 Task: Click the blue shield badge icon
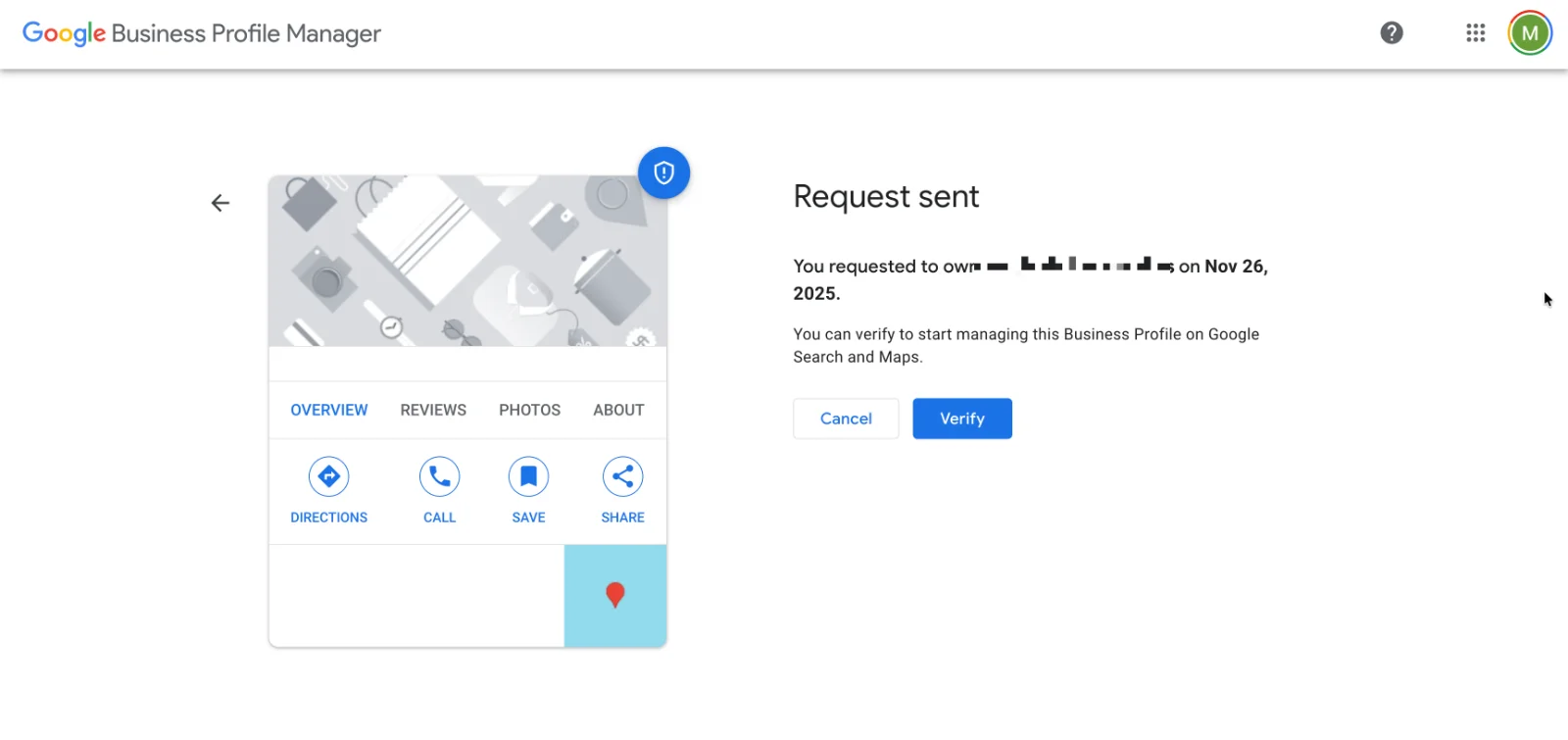(x=663, y=173)
